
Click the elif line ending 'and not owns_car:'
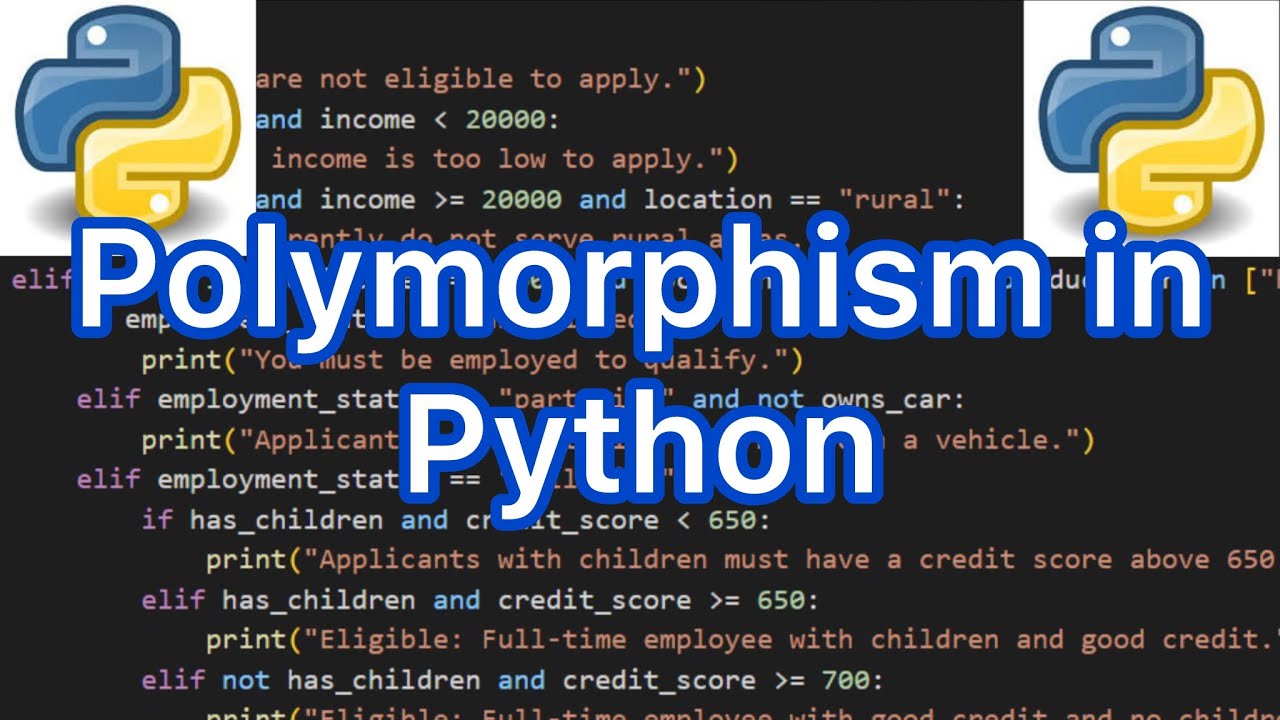click(521, 400)
